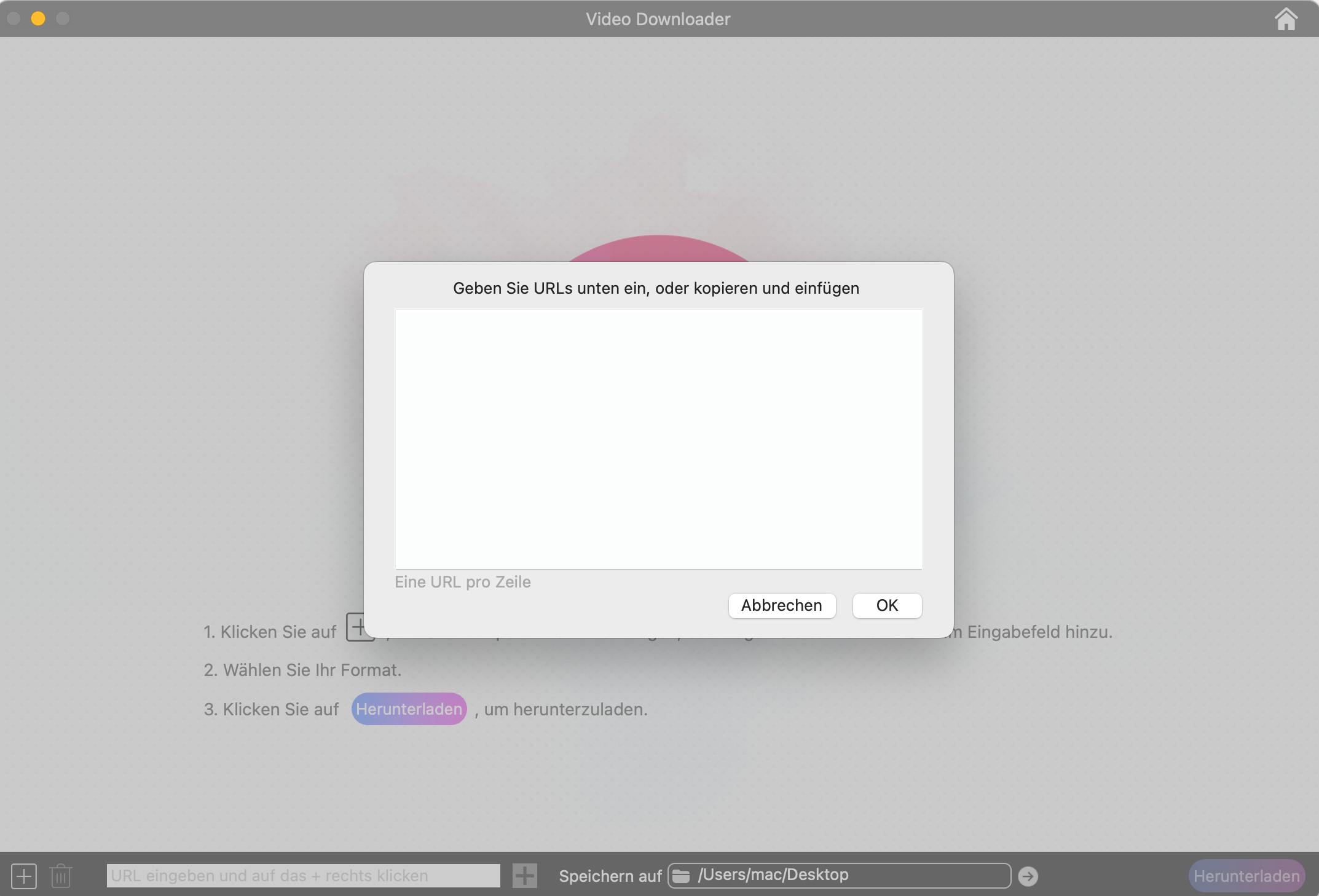Click the plus icon beside the URL field
Screen dimensions: 1319x896
pos(524,876)
